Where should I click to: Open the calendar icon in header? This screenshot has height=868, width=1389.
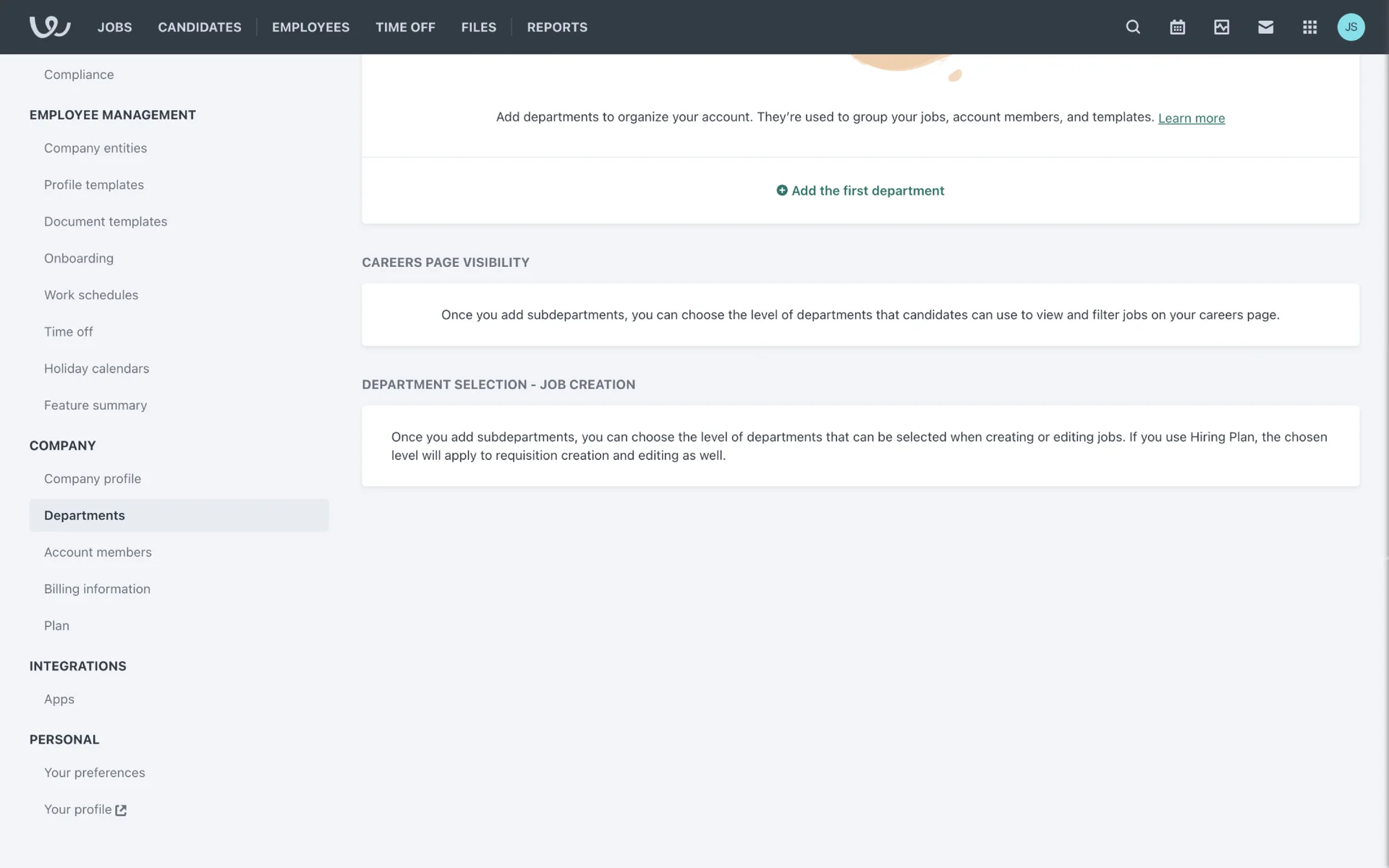(x=1177, y=27)
